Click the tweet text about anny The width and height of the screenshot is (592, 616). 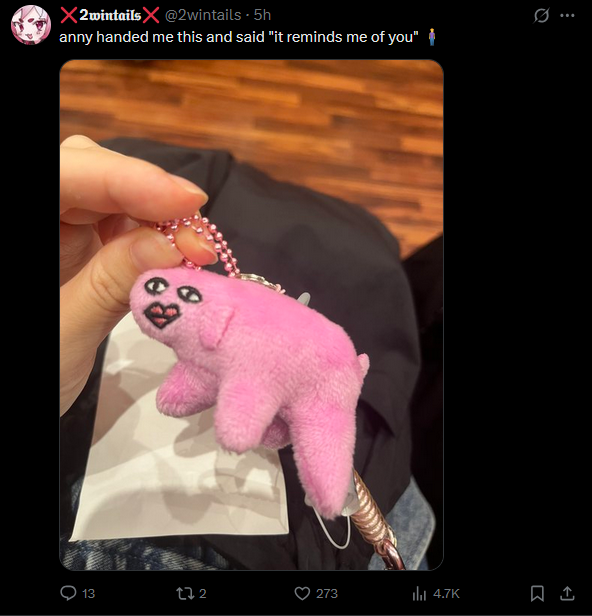(239, 37)
